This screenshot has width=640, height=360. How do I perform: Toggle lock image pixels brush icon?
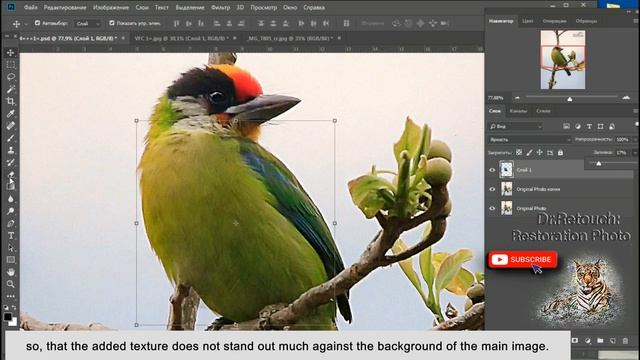[x=529, y=152]
